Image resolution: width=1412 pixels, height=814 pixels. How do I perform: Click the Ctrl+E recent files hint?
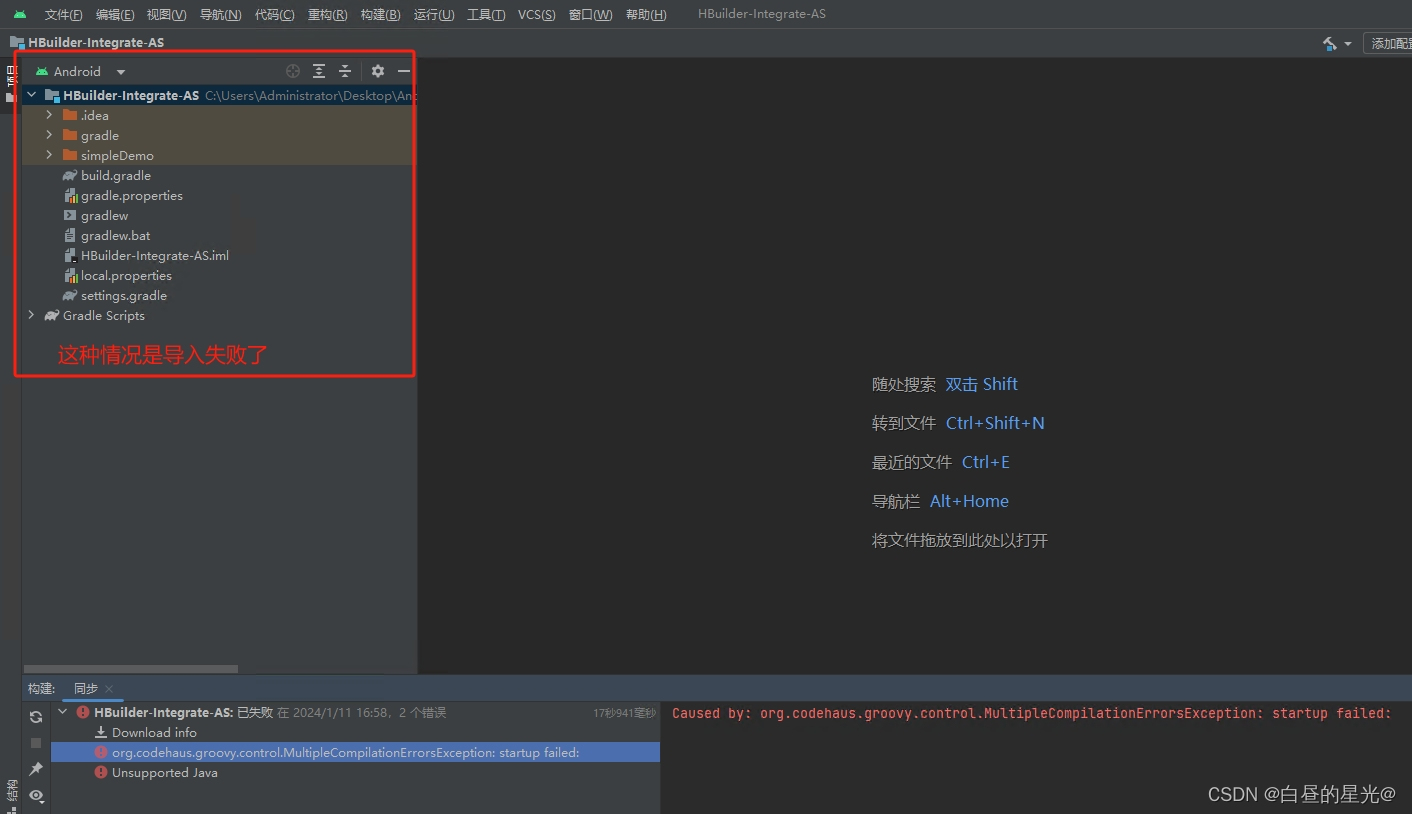(985, 462)
